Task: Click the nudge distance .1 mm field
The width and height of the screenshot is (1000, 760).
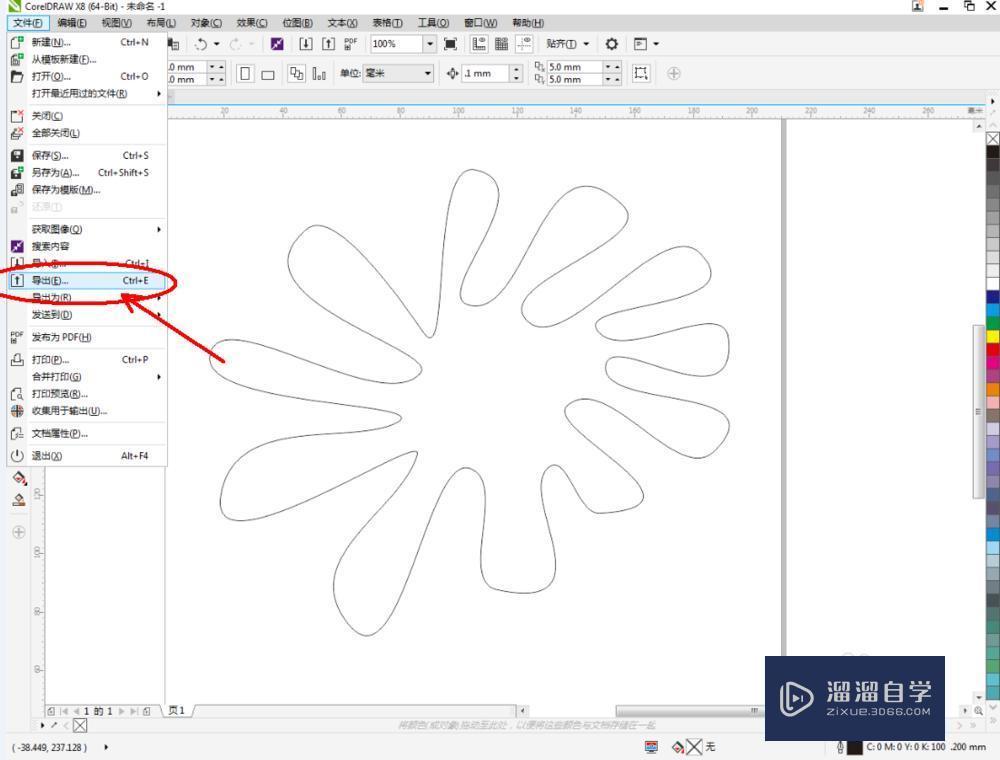Action: point(486,73)
